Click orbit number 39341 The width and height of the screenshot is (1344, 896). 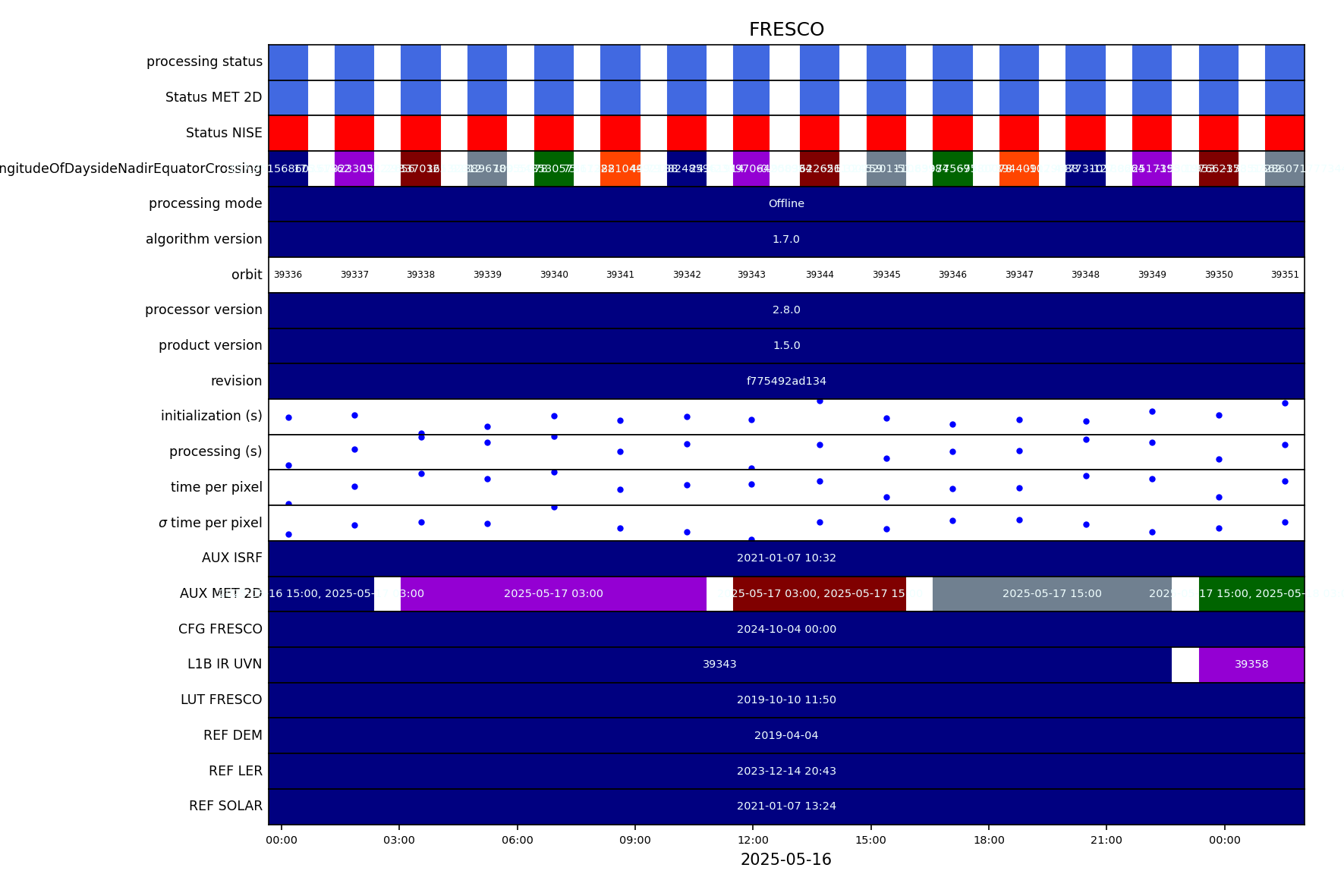620,275
